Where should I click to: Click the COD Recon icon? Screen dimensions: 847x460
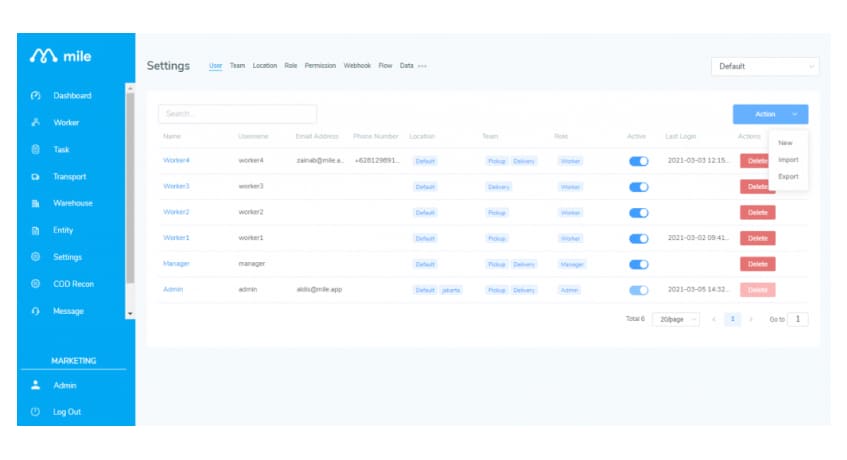36,284
